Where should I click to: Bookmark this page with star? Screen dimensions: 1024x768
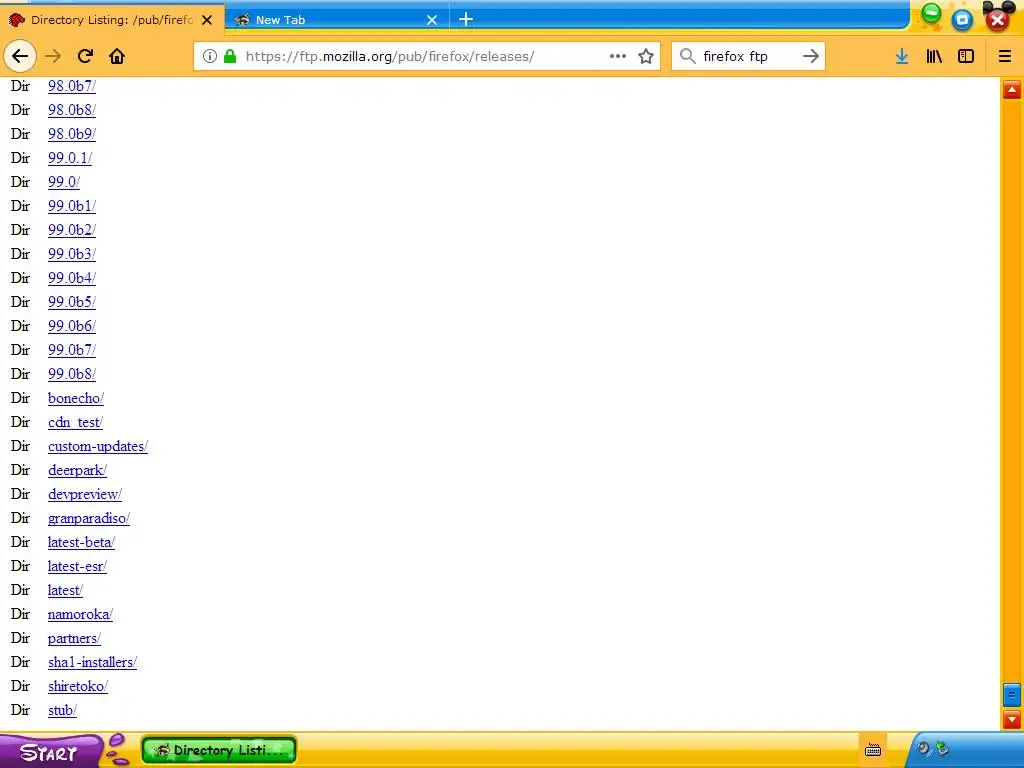[646, 56]
